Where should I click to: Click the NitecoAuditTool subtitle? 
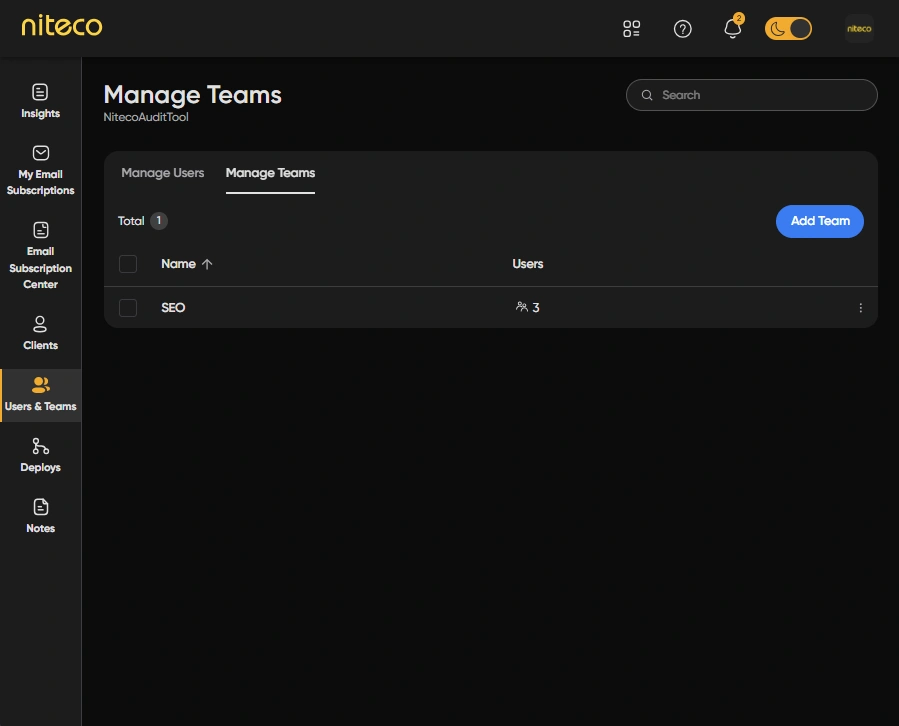tap(146, 117)
